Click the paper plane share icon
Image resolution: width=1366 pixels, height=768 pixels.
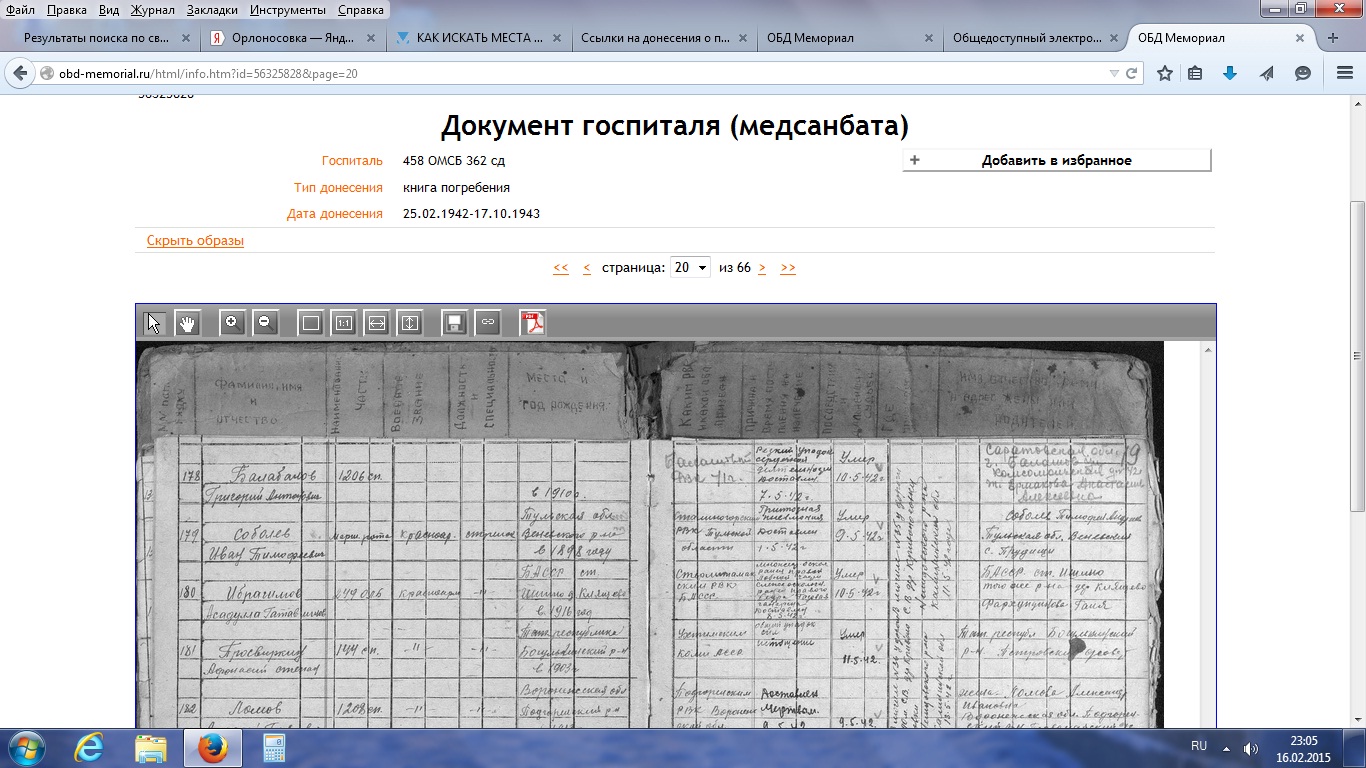[x=1267, y=73]
